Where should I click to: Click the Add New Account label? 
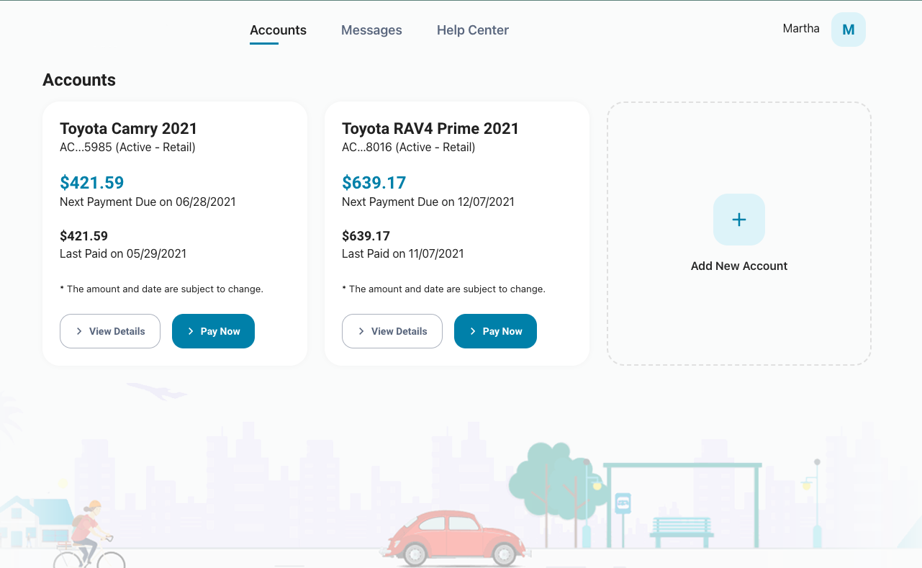point(738,266)
